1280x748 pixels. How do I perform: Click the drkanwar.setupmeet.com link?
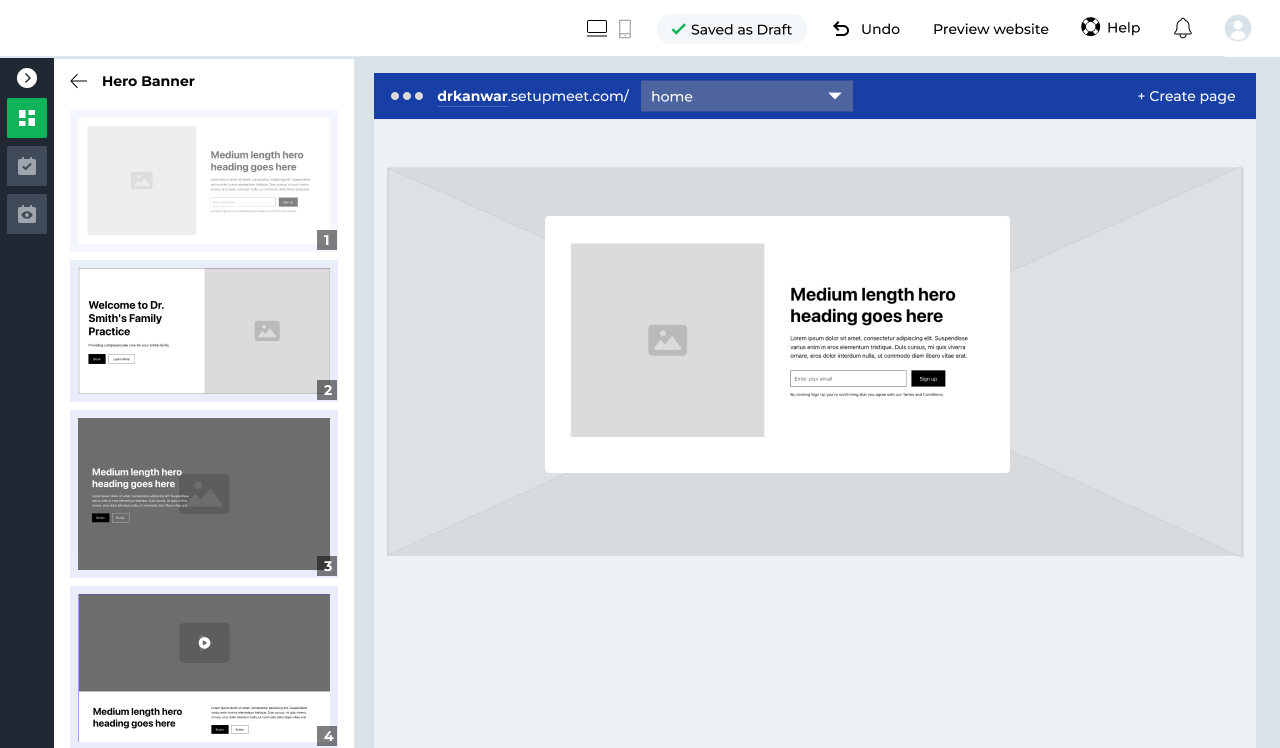[x=532, y=96]
